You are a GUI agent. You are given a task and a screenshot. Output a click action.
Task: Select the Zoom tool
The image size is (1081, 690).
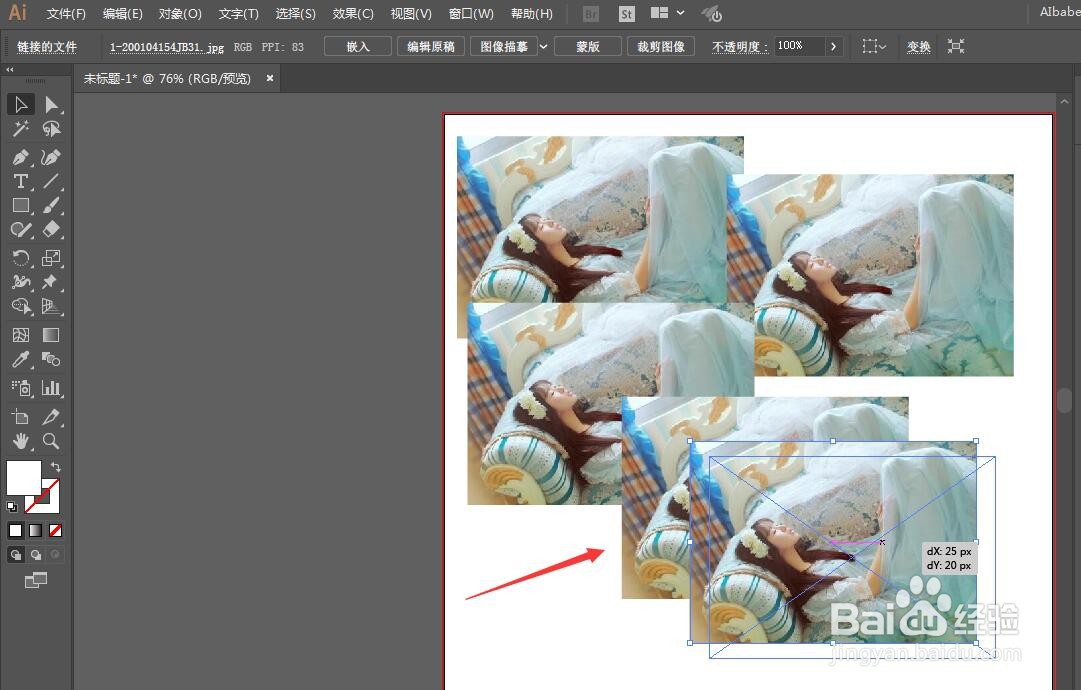point(51,441)
